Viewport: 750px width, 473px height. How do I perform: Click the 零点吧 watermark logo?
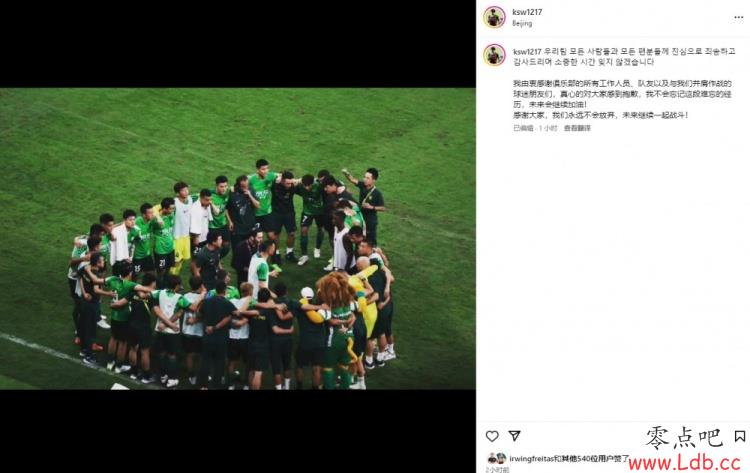684,438
